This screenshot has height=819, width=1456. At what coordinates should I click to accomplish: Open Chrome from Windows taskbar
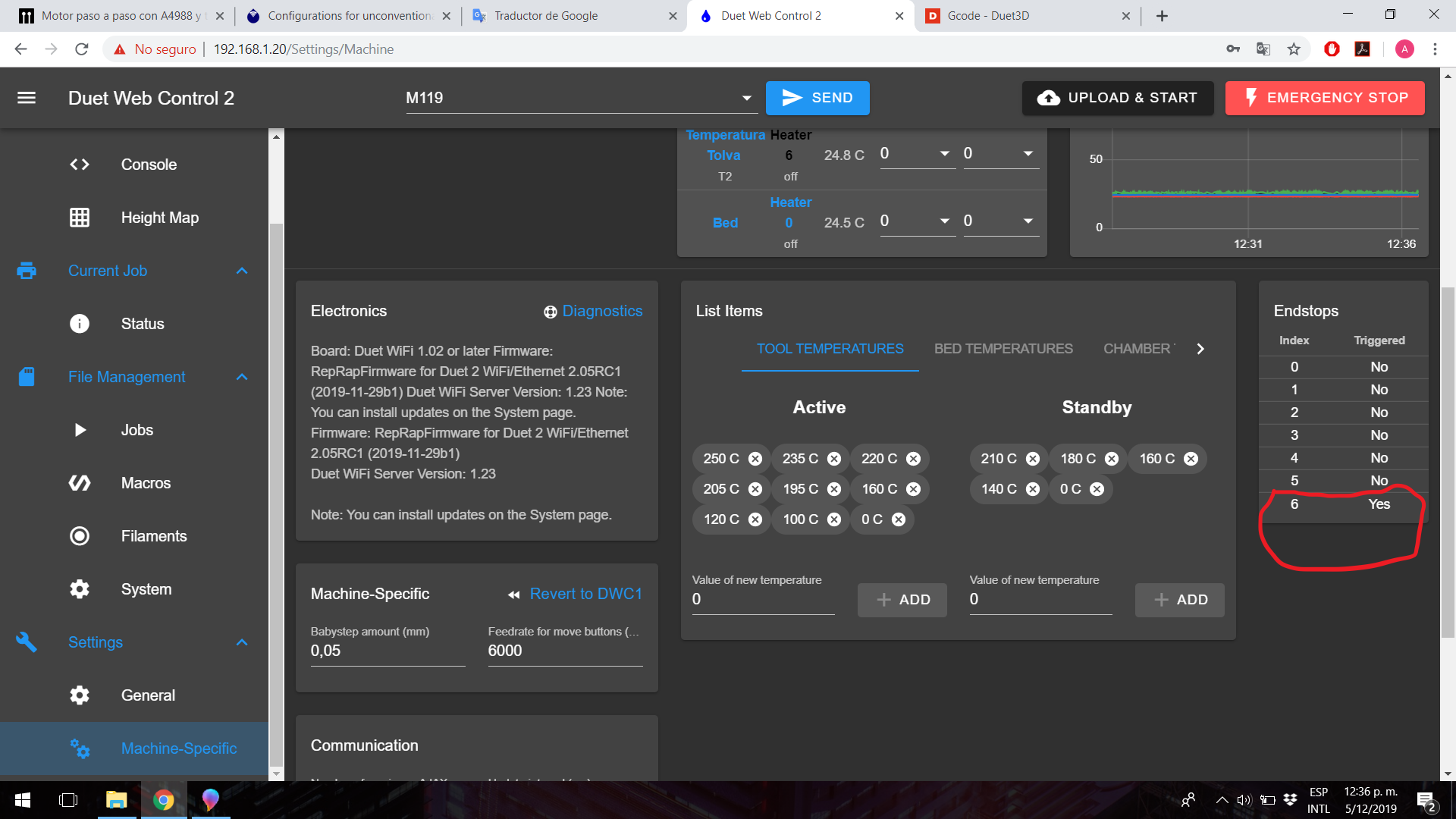click(x=163, y=800)
